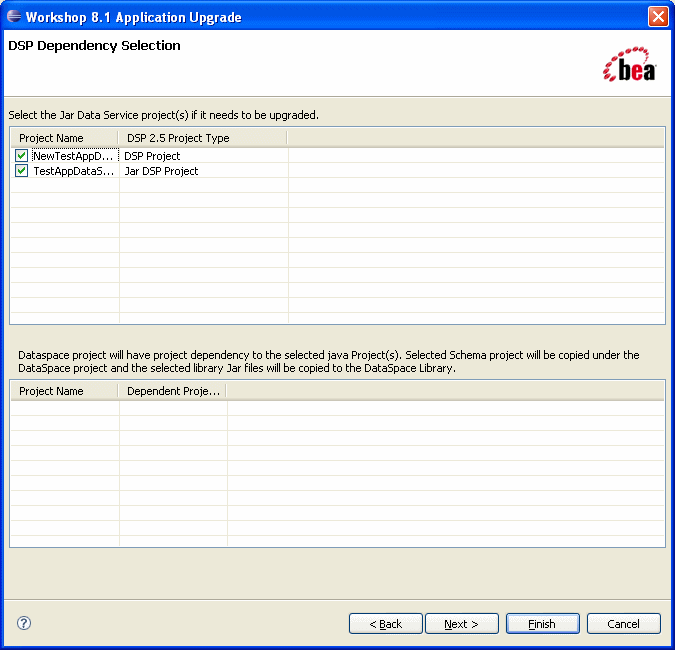Sort by Project Name in upper table
Viewport: 675px width, 650px height.
[x=64, y=138]
